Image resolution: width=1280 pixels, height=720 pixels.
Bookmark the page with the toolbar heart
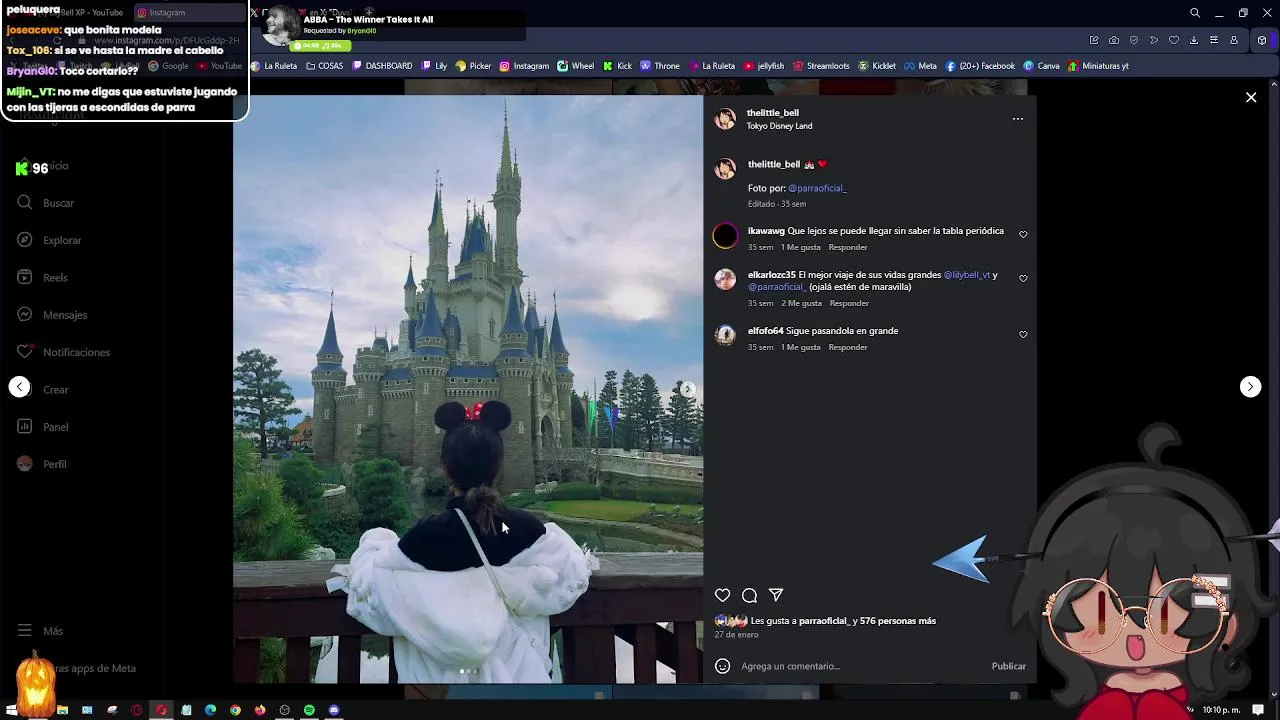pyautogui.click(x=1174, y=40)
